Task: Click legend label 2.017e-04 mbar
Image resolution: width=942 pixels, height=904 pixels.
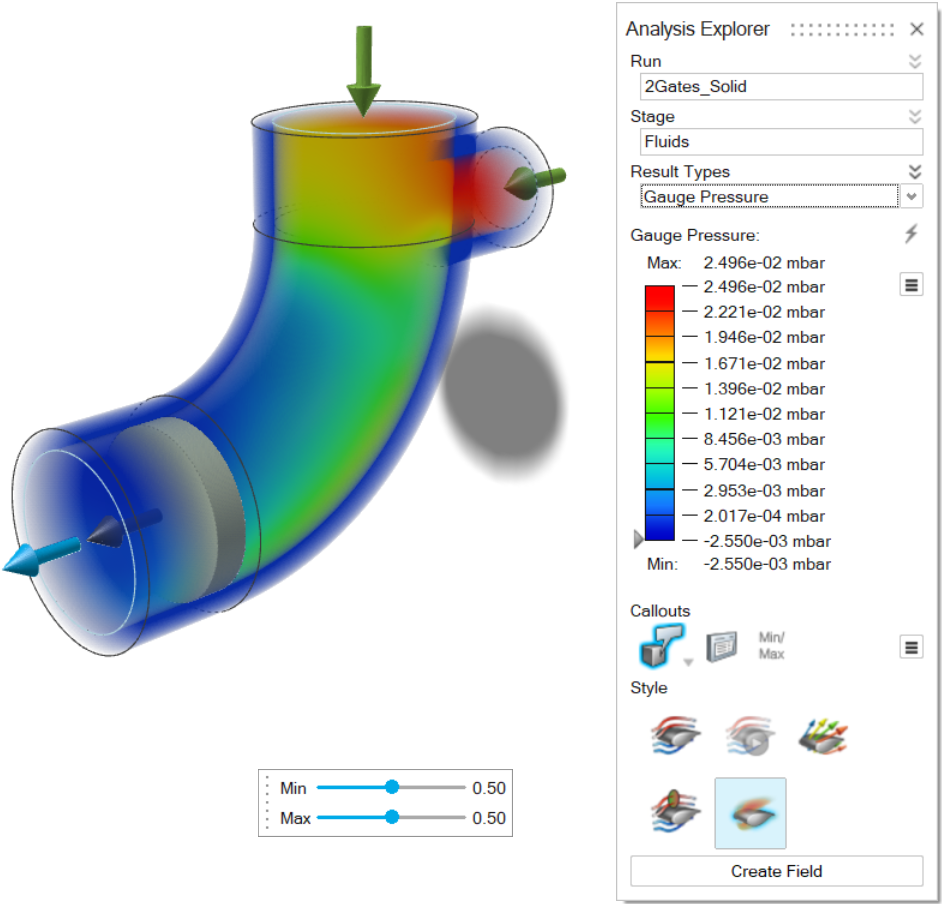Action: 764,517
